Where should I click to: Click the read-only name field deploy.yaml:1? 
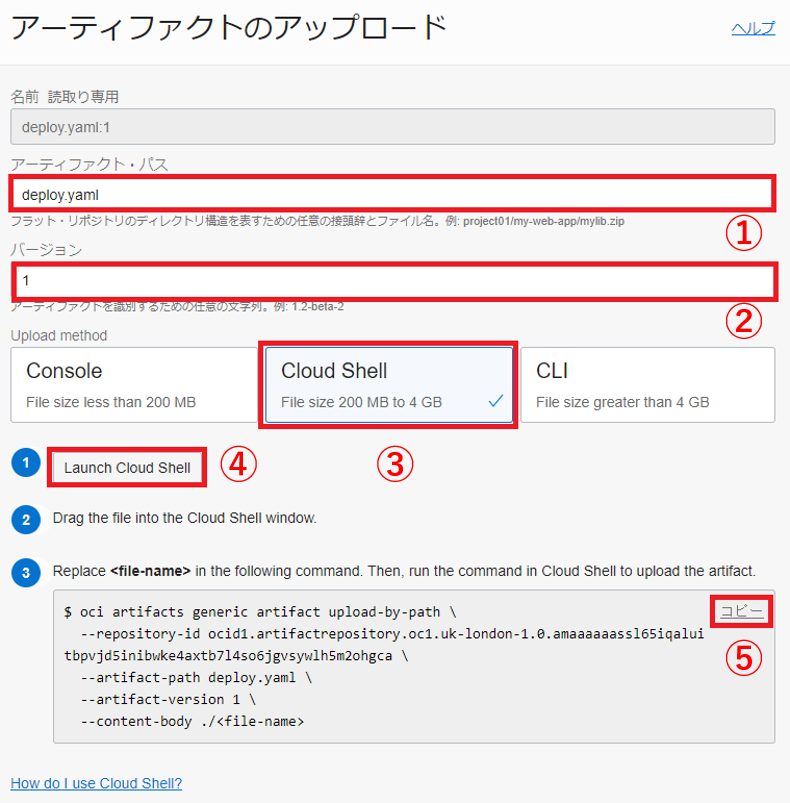coord(392,128)
